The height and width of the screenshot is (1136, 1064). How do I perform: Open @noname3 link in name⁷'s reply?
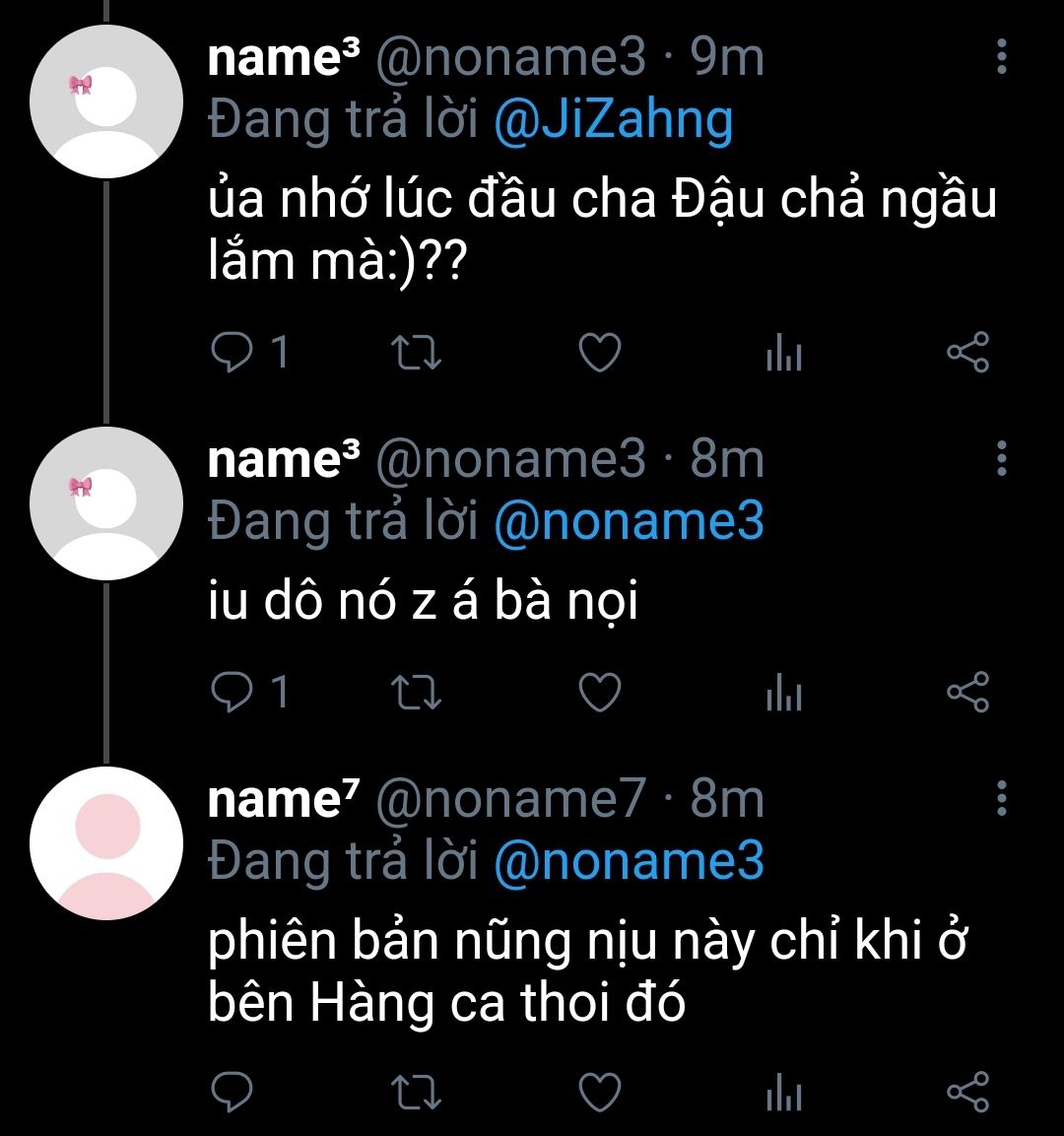coord(628,861)
